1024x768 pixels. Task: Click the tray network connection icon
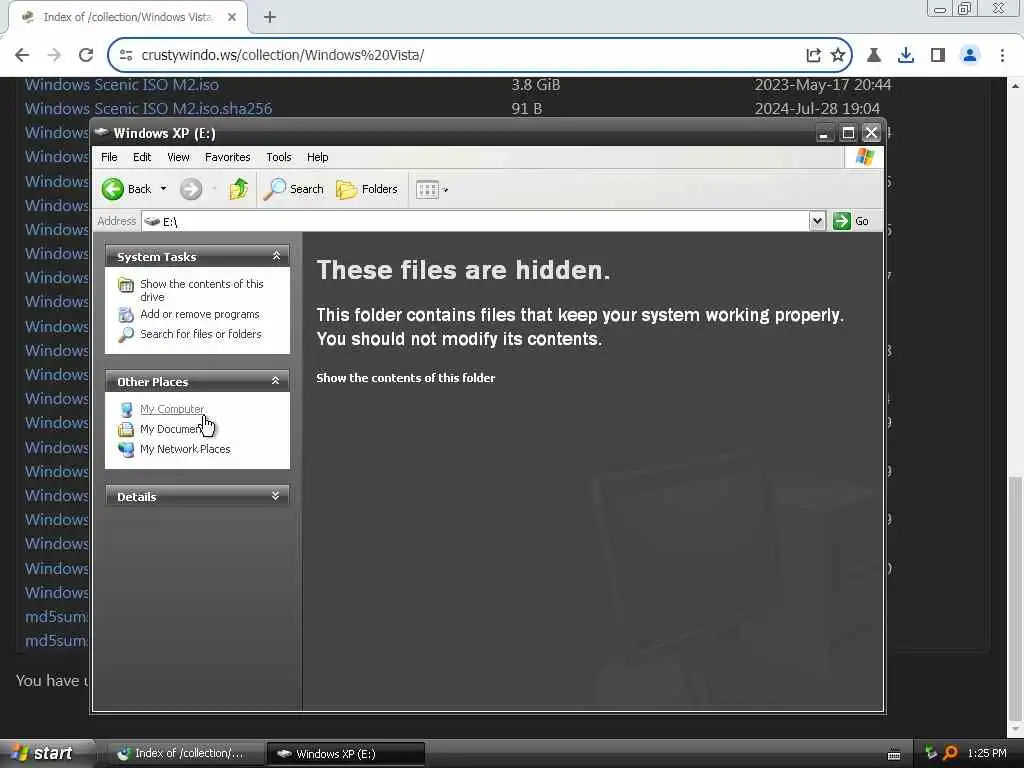931,754
